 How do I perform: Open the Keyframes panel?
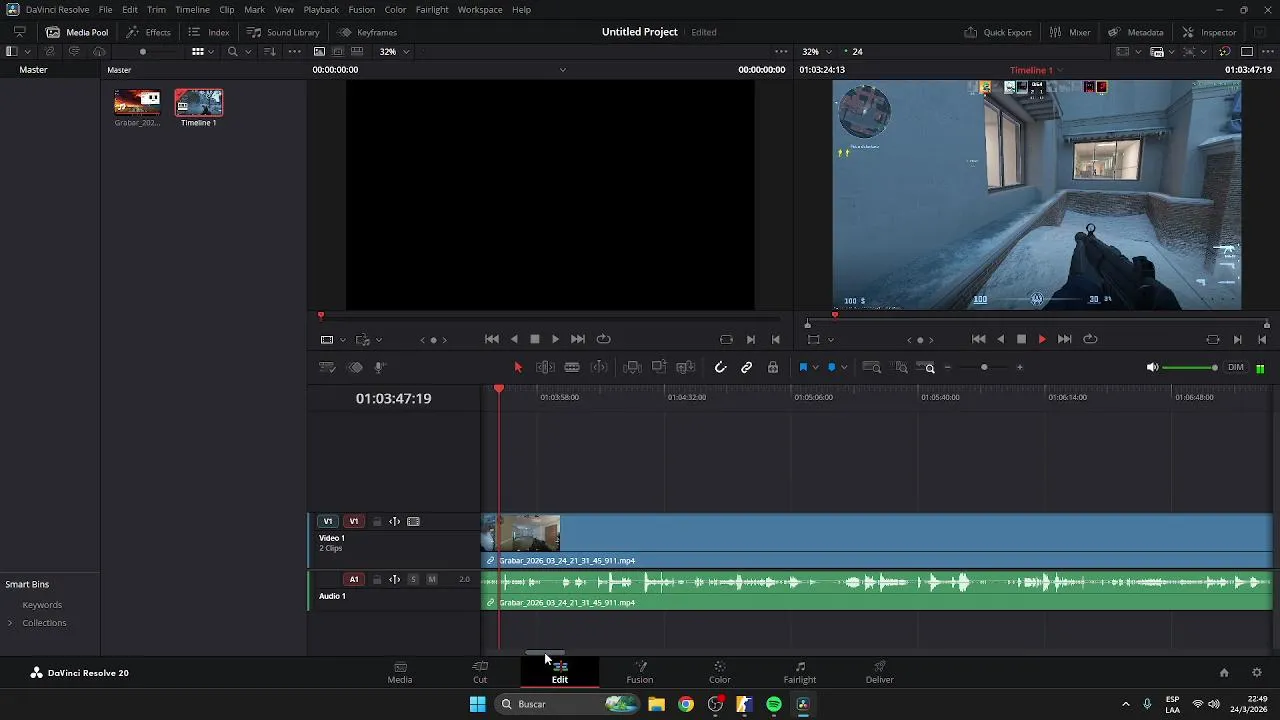[367, 32]
